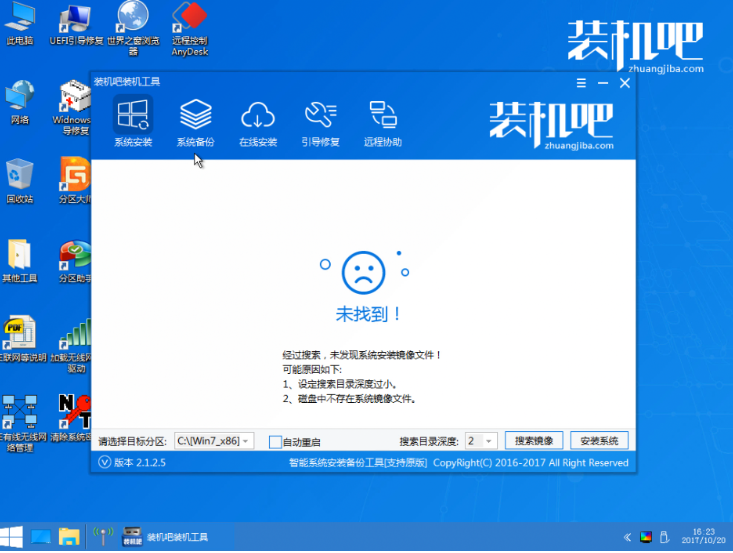Open the search directory depth dropdown
Image resolution: width=733 pixels, height=553 pixels.
[489, 441]
